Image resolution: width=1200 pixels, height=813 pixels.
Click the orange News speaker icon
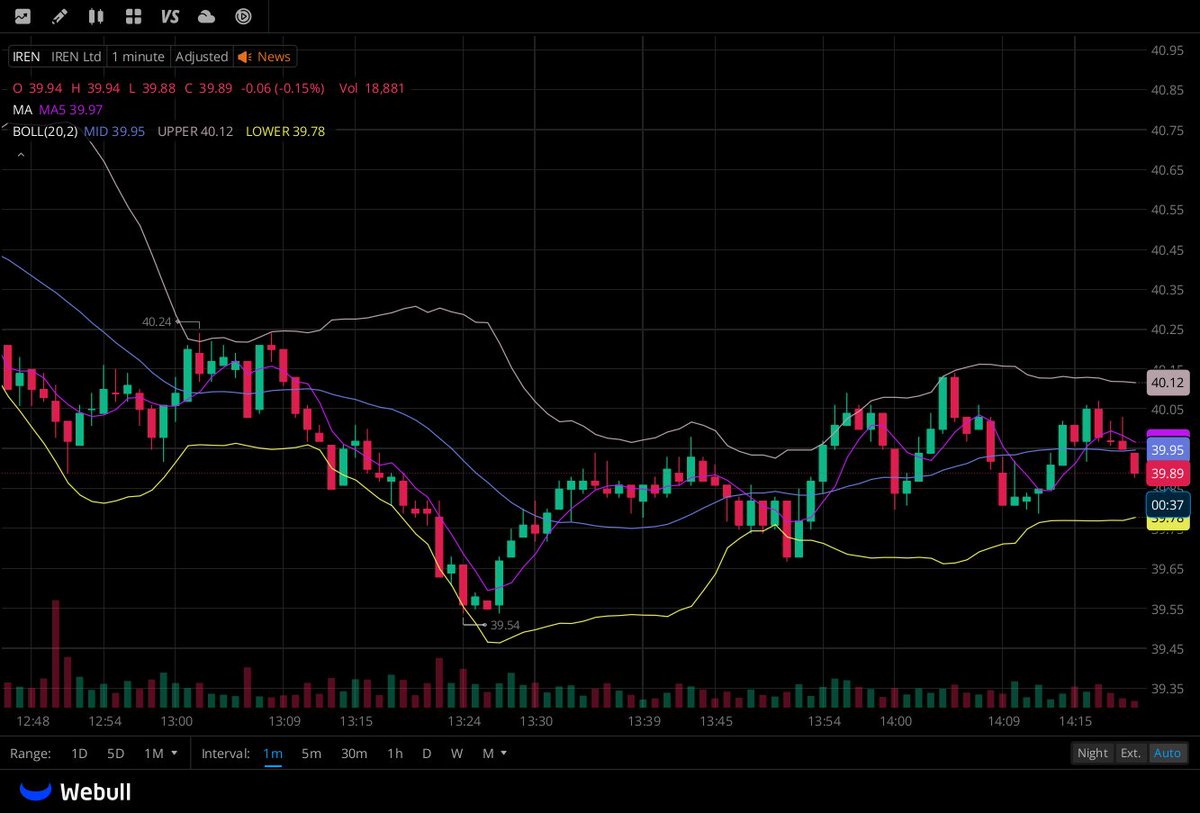tap(244, 57)
